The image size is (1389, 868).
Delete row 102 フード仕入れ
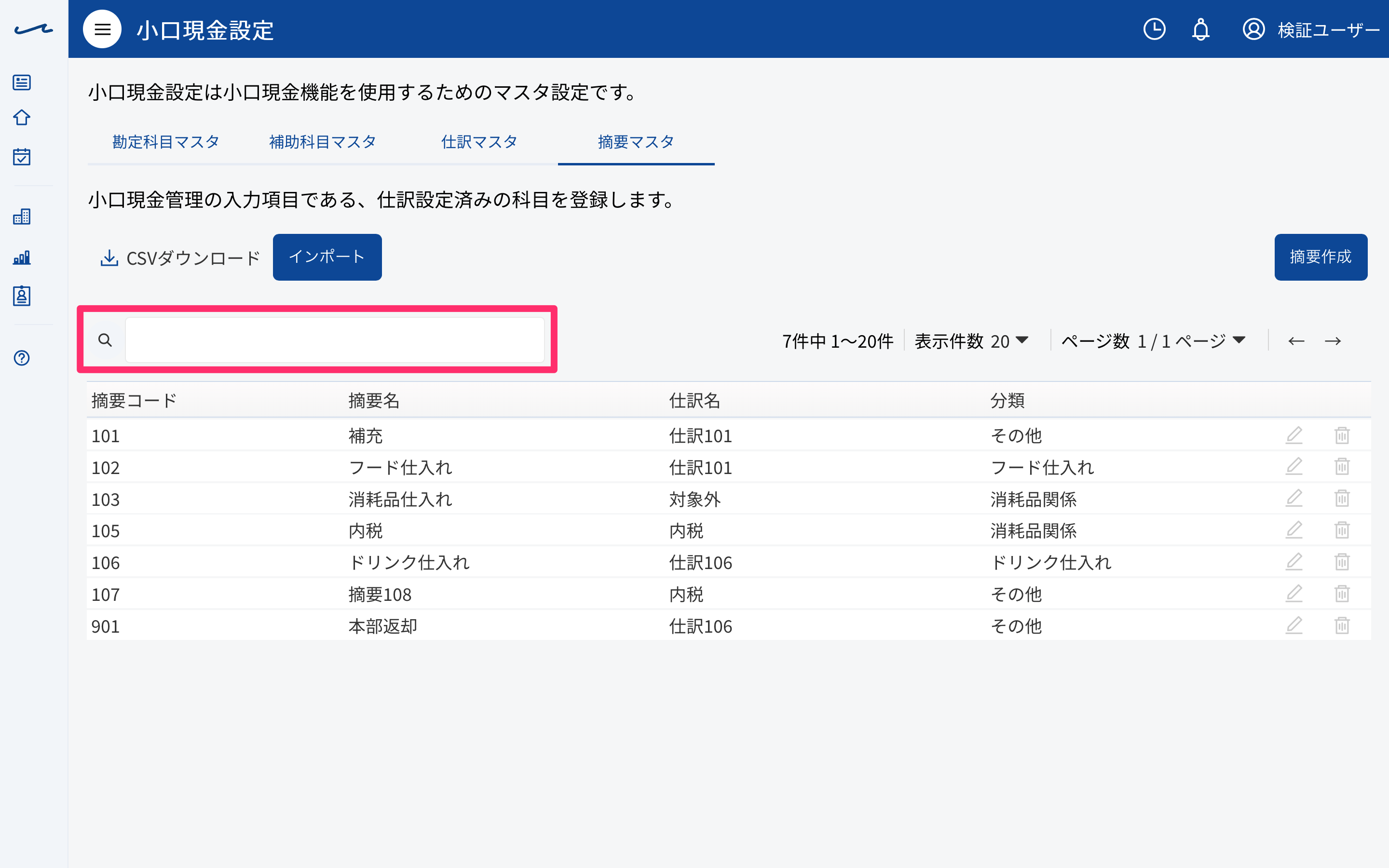click(1342, 467)
